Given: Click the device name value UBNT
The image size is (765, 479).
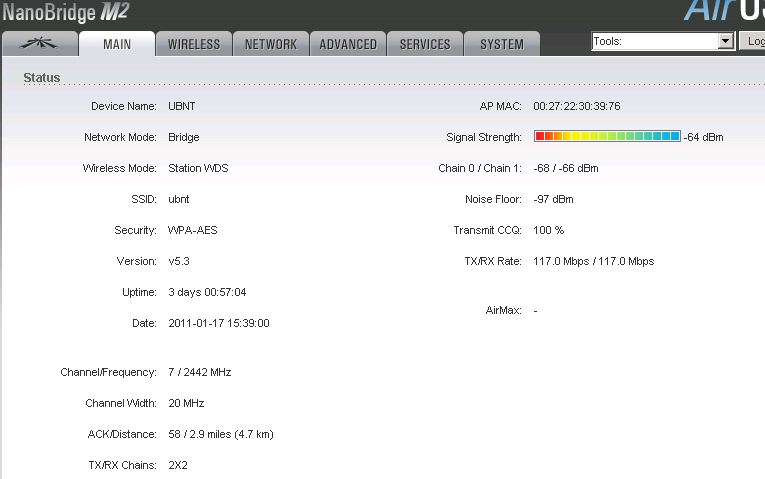Looking at the screenshot, I should click(x=181, y=106).
